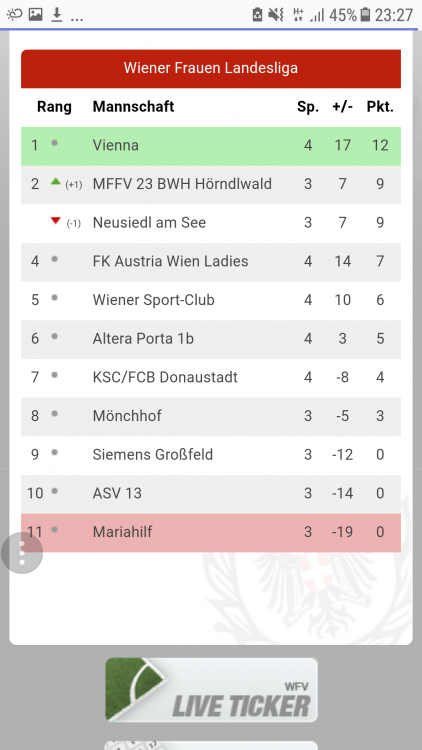Open the status bar overflow dots

[x=77, y=19]
